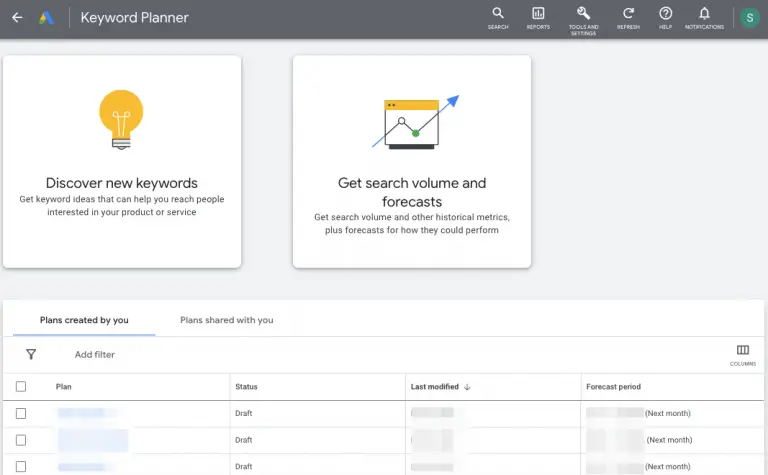This screenshot has width=768, height=475.
Task: Sort by Forecast period column header
Action: pyautogui.click(x=613, y=386)
